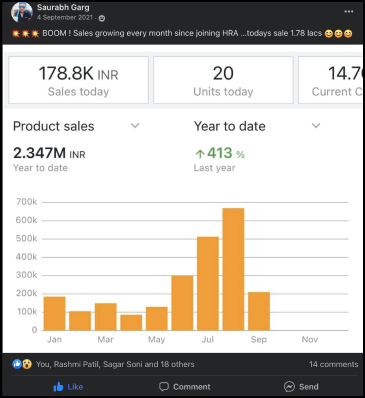Click Saurabh Garg's profile picture
The image size is (365, 398).
tap(22, 12)
